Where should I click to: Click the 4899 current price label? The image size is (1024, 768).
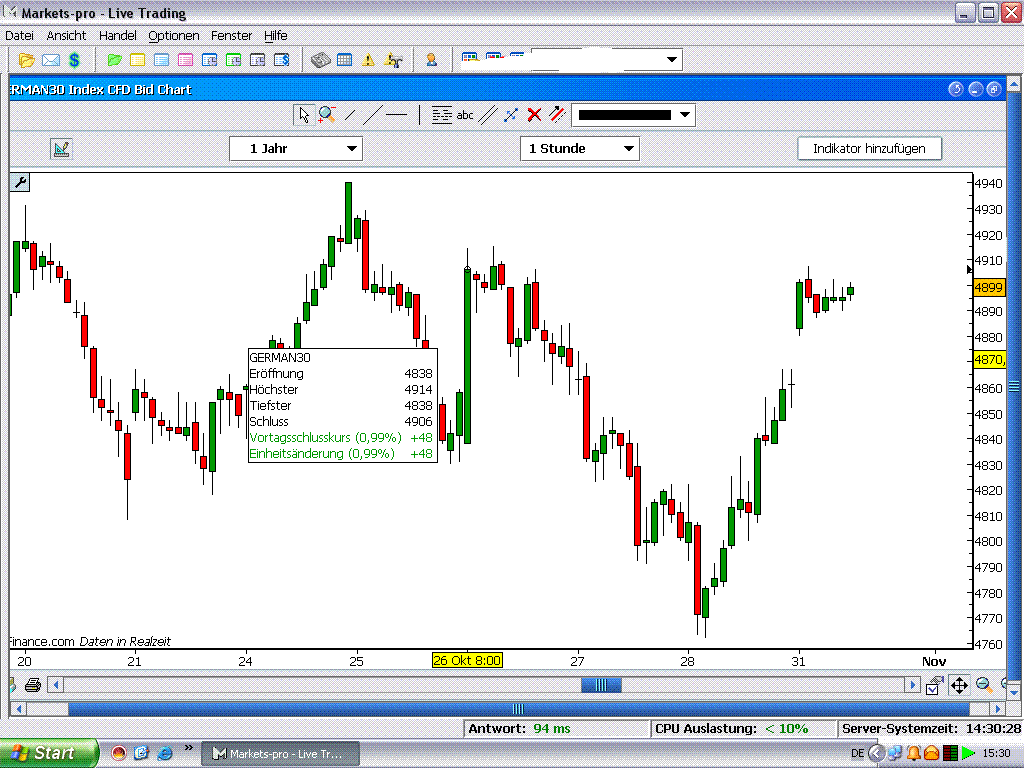pyautogui.click(x=989, y=287)
